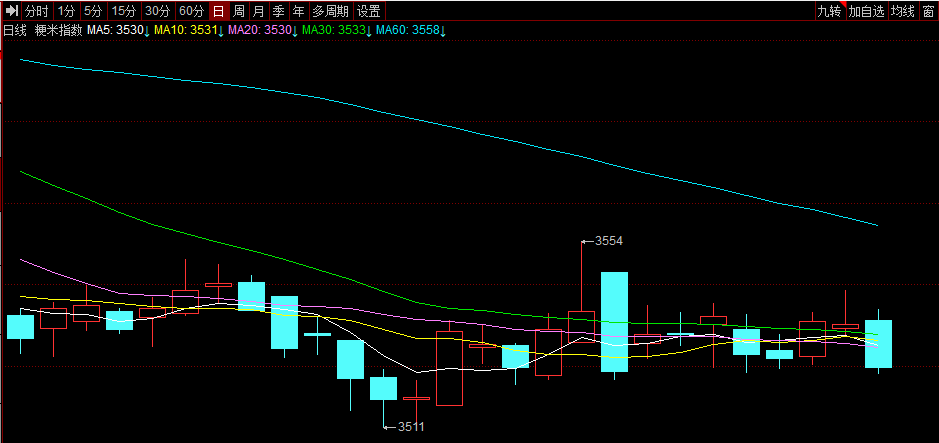The height and width of the screenshot is (443, 939).
Task: Select the 30分 period tab
Action: tap(159, 11)
